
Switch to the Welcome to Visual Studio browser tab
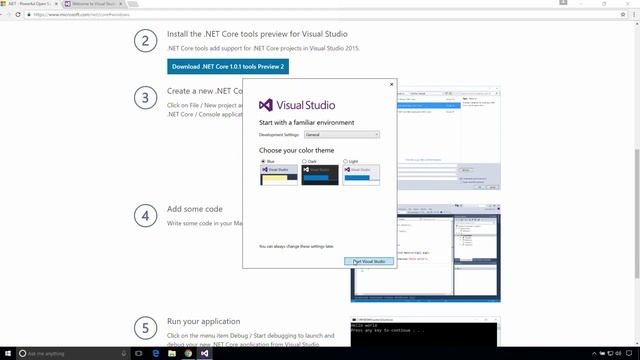click(x=93, y=4)
